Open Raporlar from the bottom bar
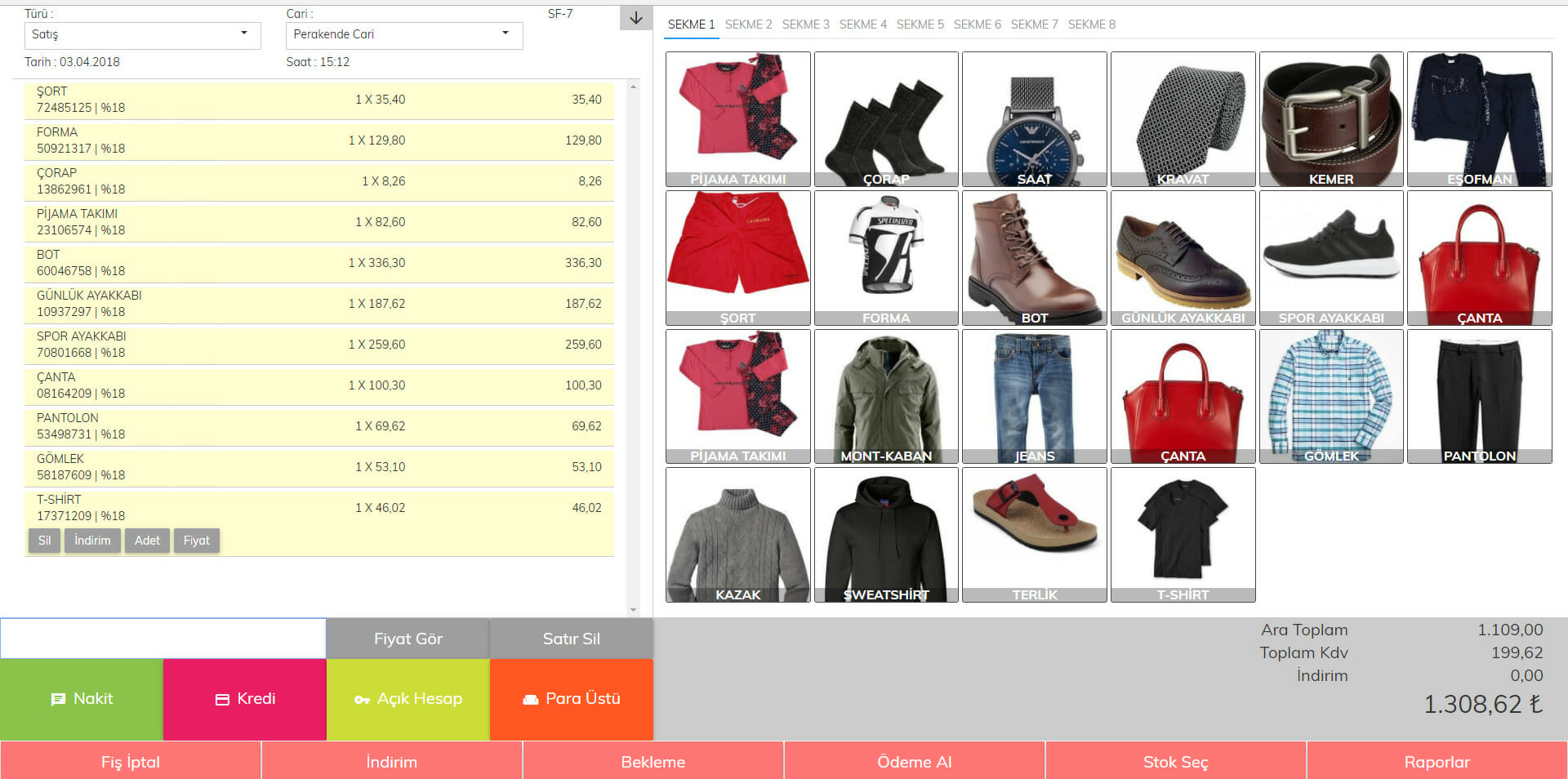The width and height of the screenshot is (1568, 779). click(x=1437, y=761)
